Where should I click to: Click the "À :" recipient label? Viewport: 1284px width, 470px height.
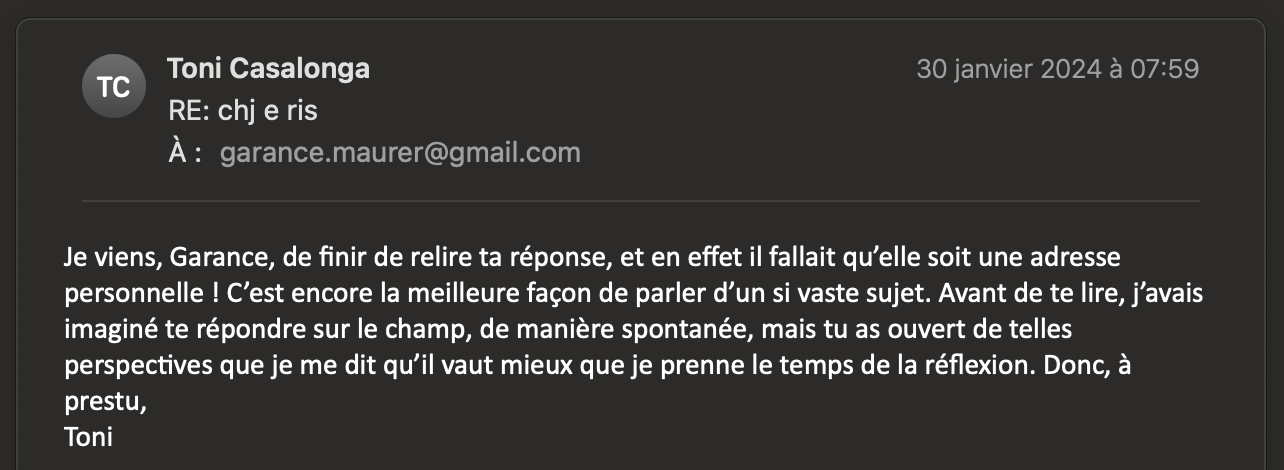click(186, 153)
